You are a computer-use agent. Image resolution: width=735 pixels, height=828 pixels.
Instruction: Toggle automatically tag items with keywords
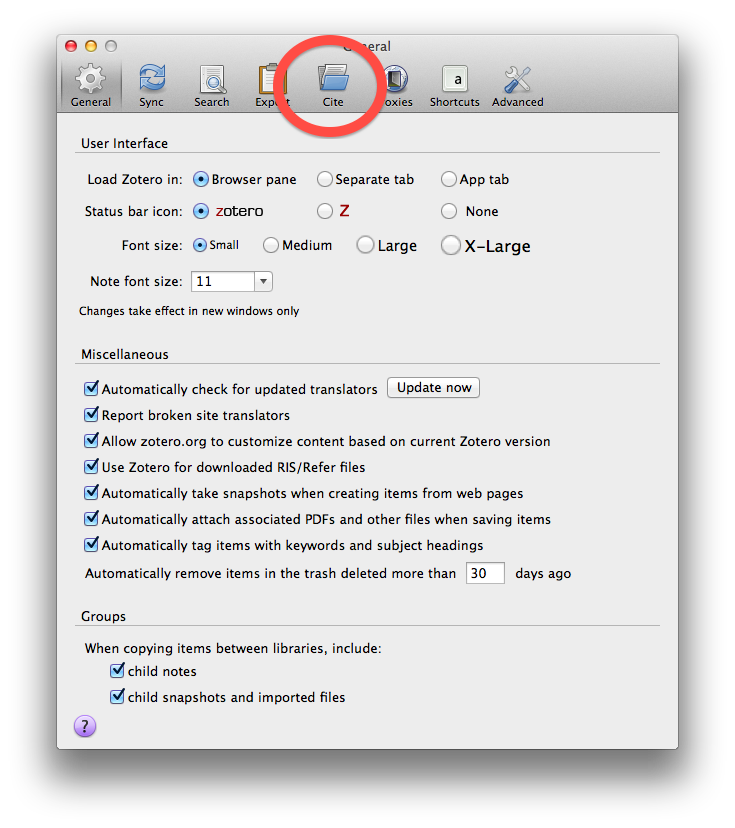coord(91,544)
